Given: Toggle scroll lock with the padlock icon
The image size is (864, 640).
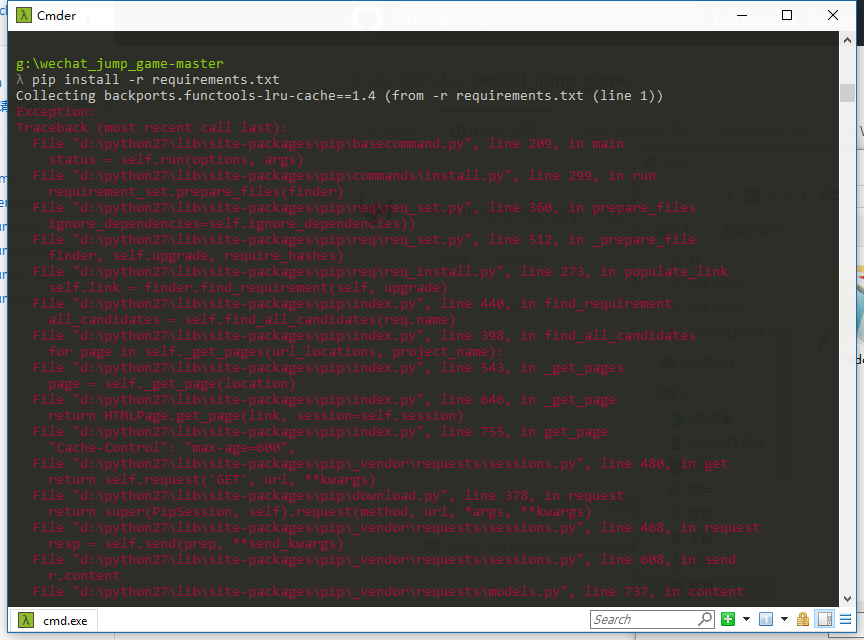Looking at the screenshot, I should point(804,618).
